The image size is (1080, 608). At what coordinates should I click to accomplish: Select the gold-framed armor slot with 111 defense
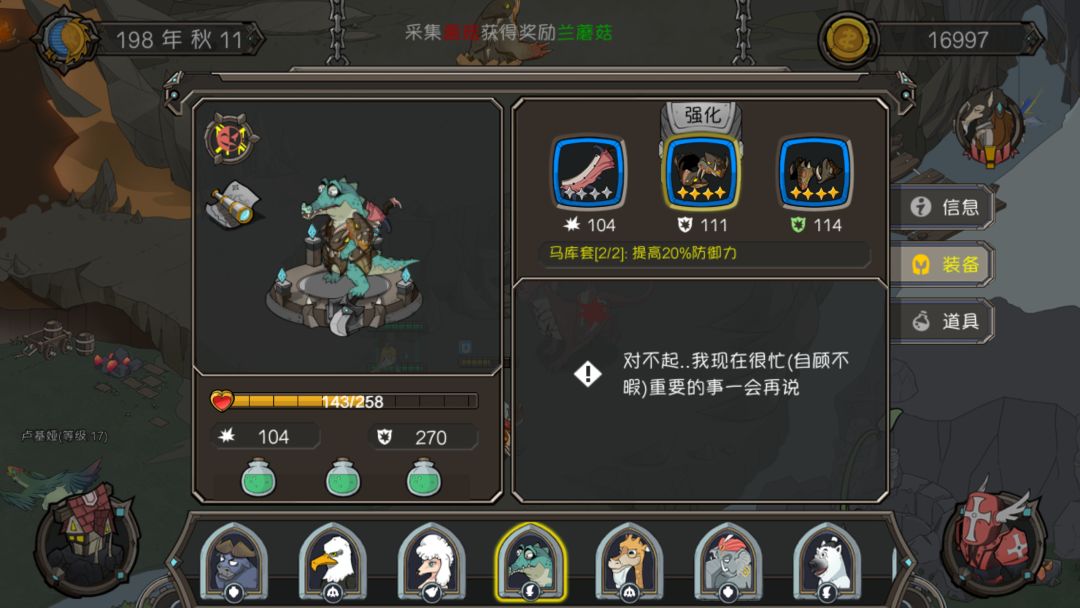(x=702, y=171)
